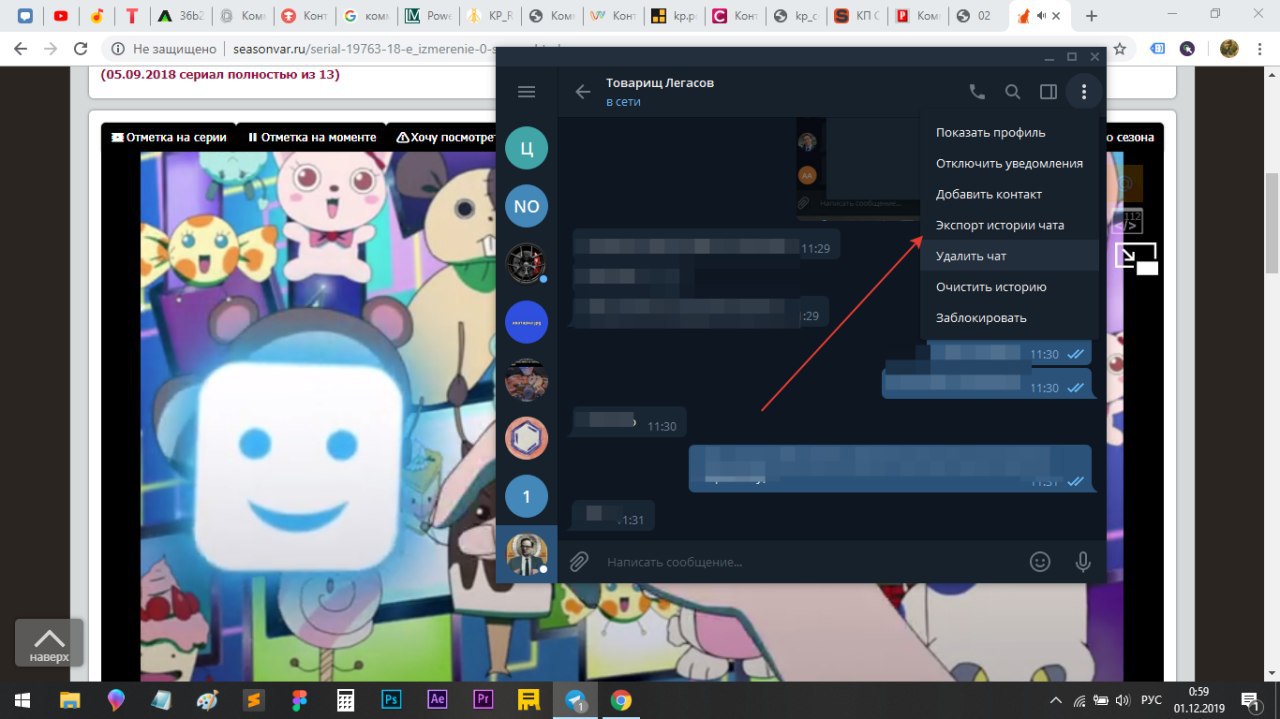Go back with the Telegram arrow icon
1280x719 pixels.
click(583, 92)
